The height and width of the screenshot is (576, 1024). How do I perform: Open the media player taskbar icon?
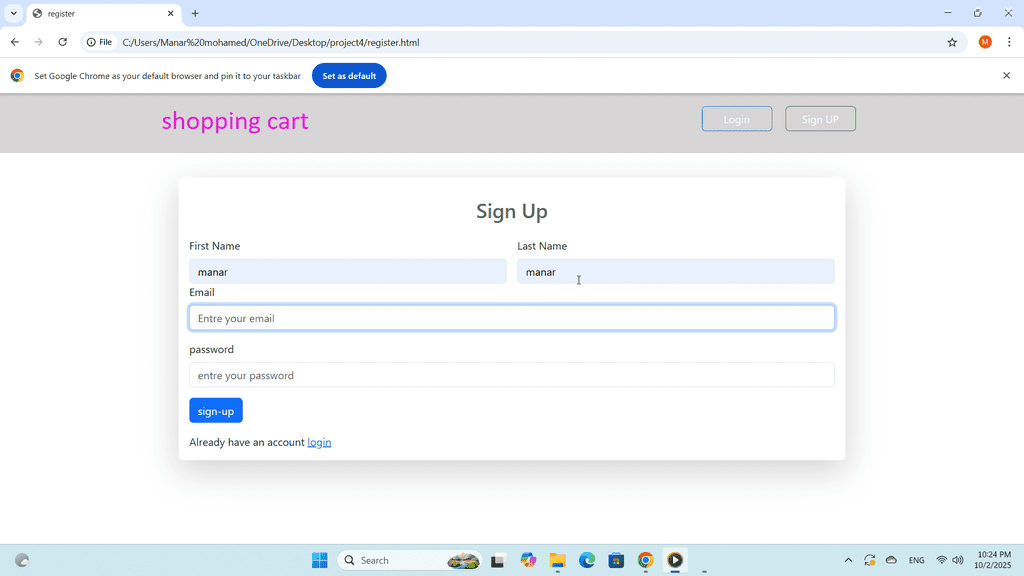[x=675, y=560]
